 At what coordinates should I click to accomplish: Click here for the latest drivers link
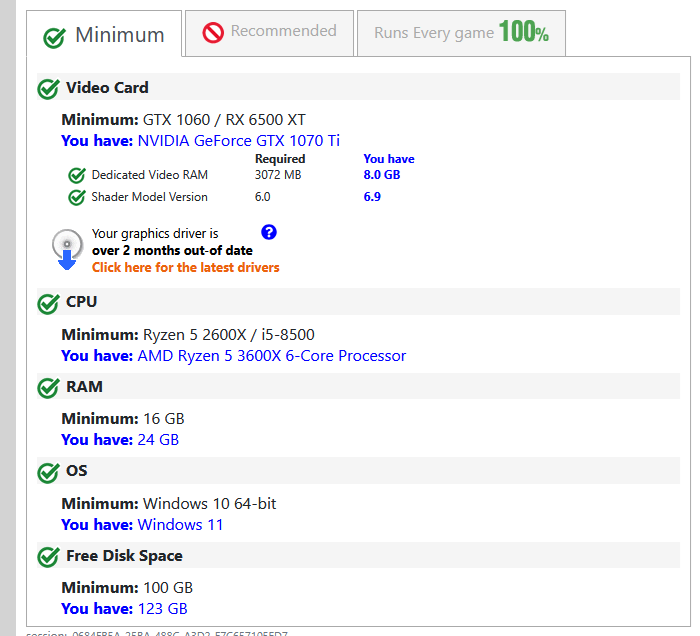[186, 267]
